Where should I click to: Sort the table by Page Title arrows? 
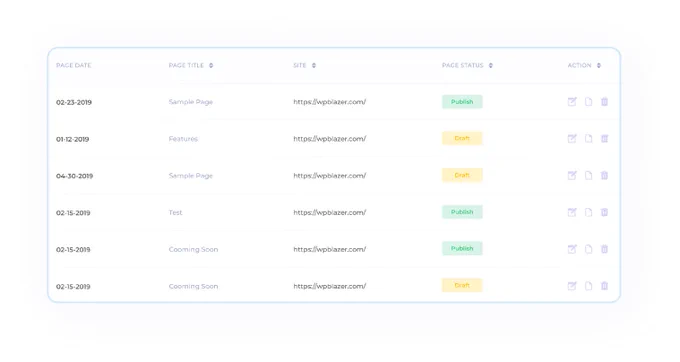[x=211, y=65]
